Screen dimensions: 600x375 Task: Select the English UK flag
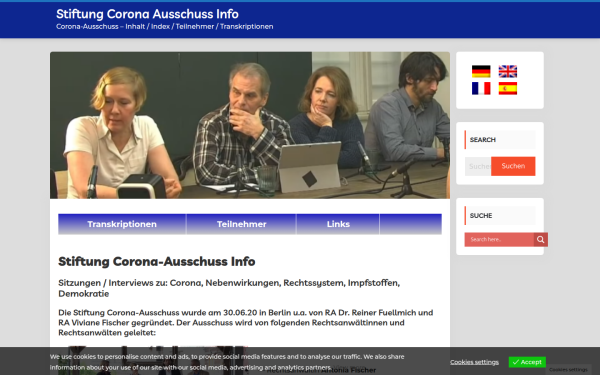click(x=508, y=71)
